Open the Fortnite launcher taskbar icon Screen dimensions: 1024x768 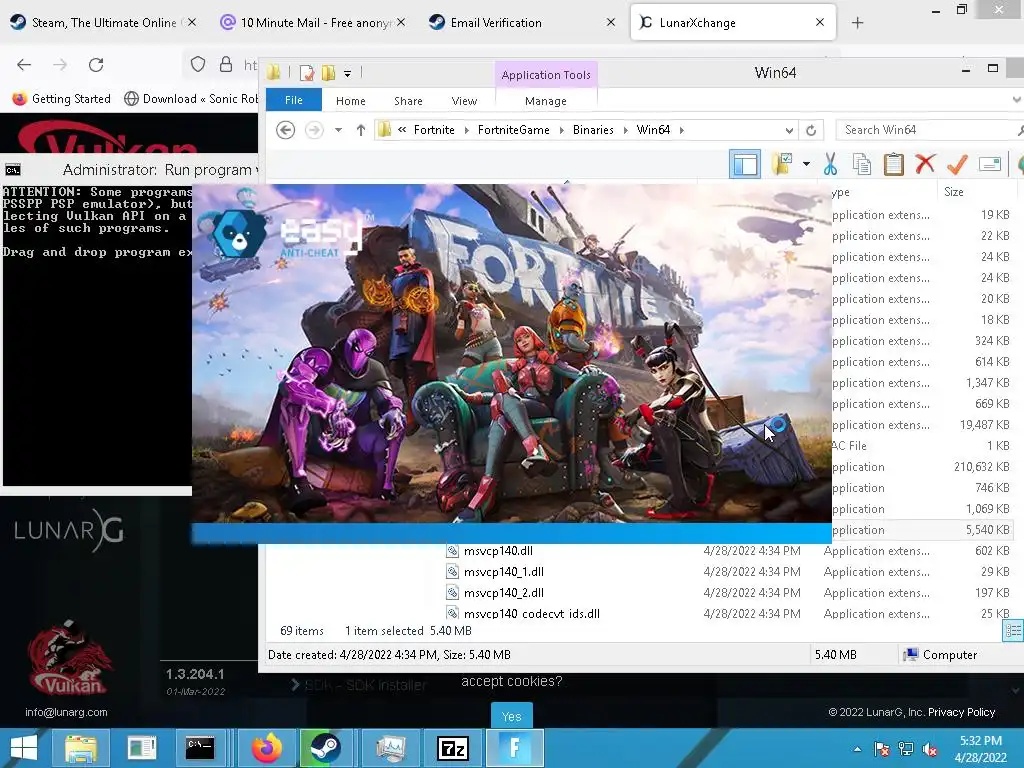coord(514,748)
